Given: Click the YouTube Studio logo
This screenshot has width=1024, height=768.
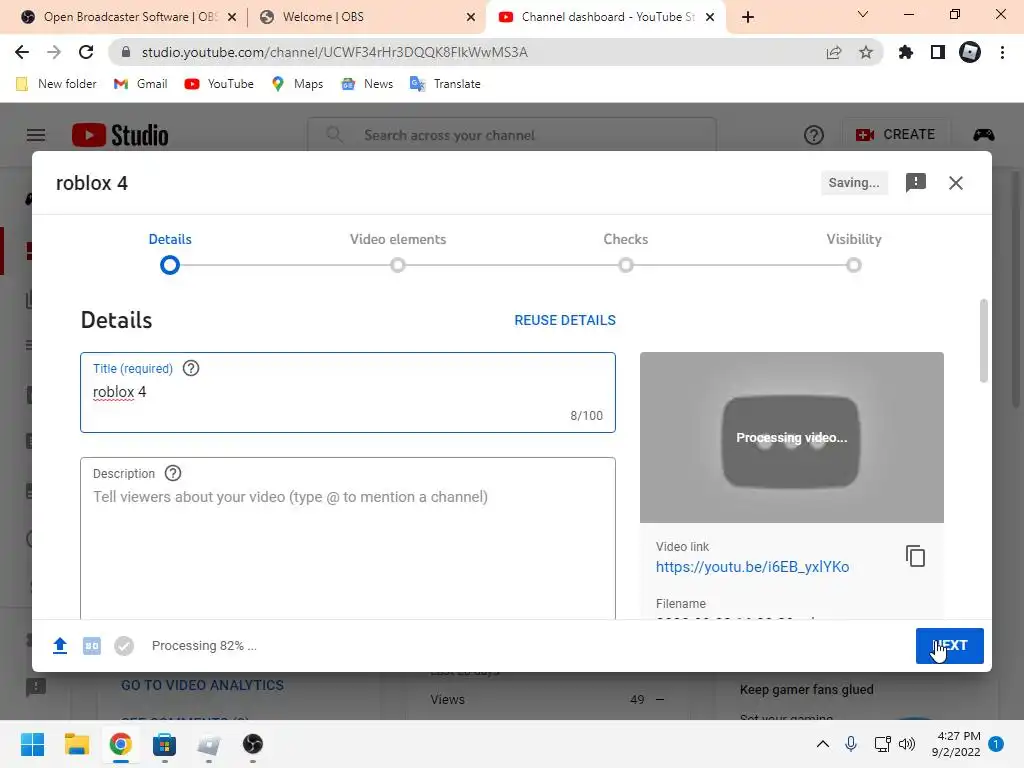Looking at the screenshot, I should click(x=120, y=135).
